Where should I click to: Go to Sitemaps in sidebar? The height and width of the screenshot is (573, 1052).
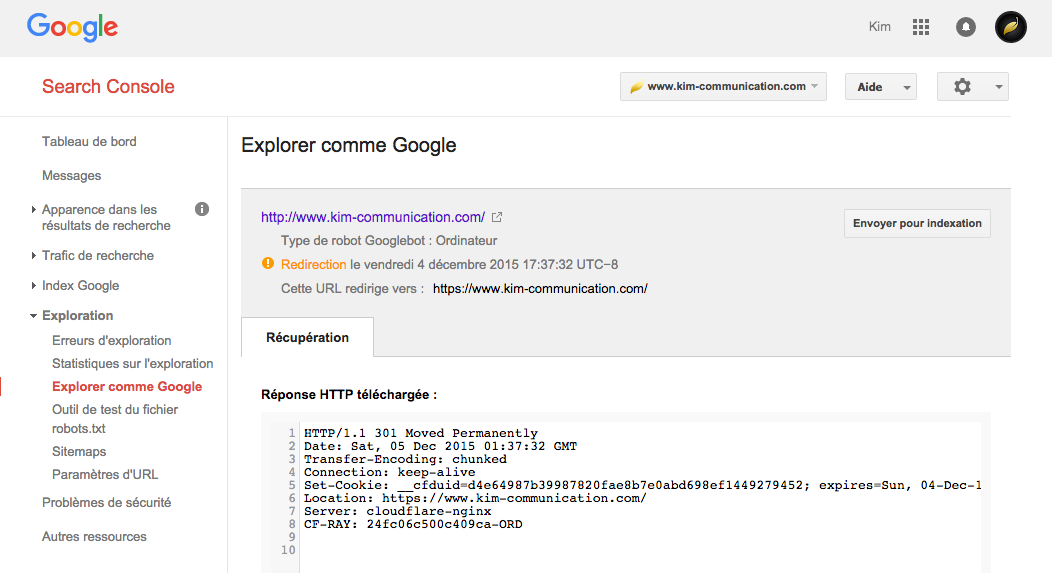point(79,452)
